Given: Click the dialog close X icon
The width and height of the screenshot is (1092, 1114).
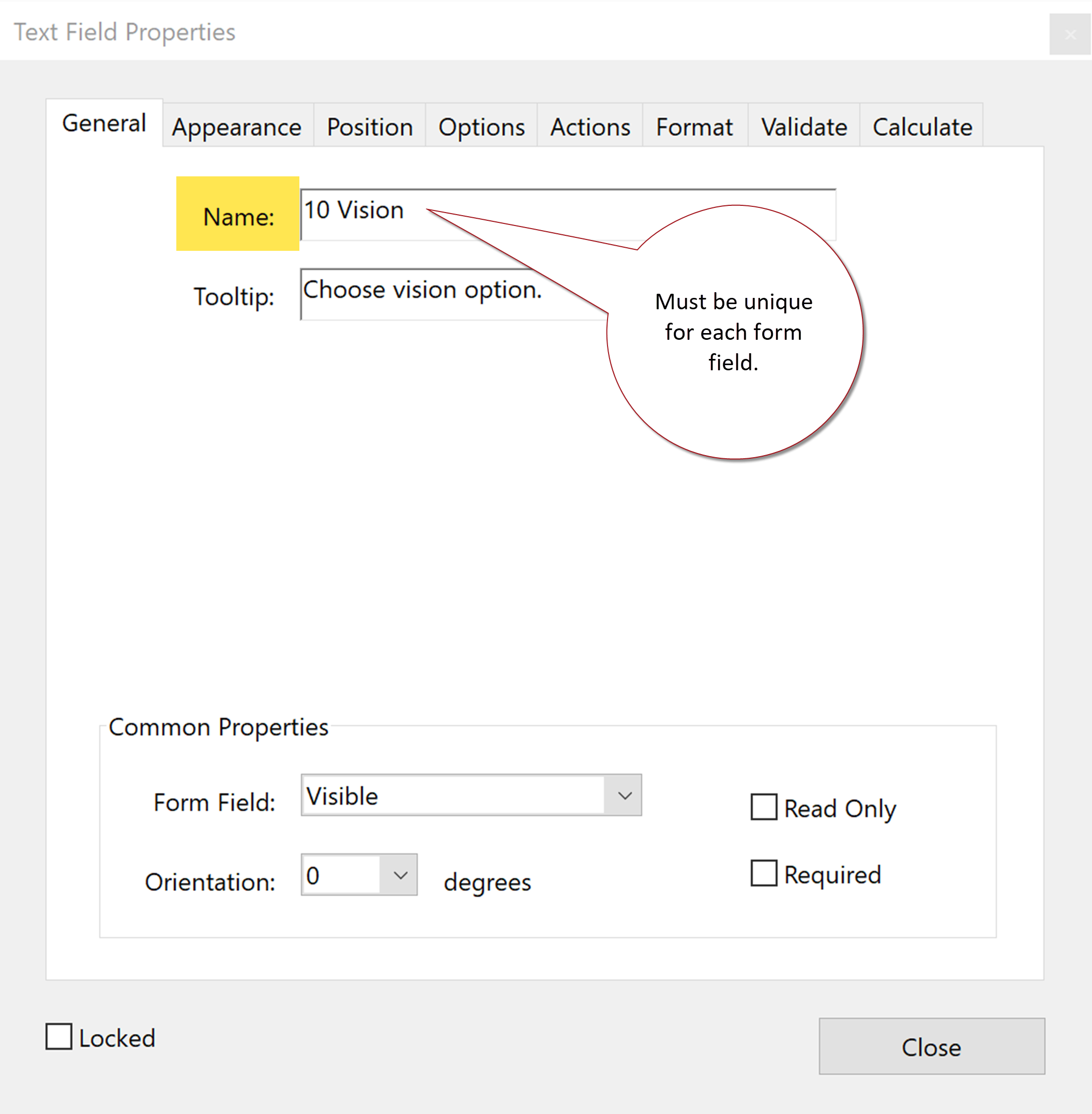Looking at the screenshot, I should (1071, 33).
